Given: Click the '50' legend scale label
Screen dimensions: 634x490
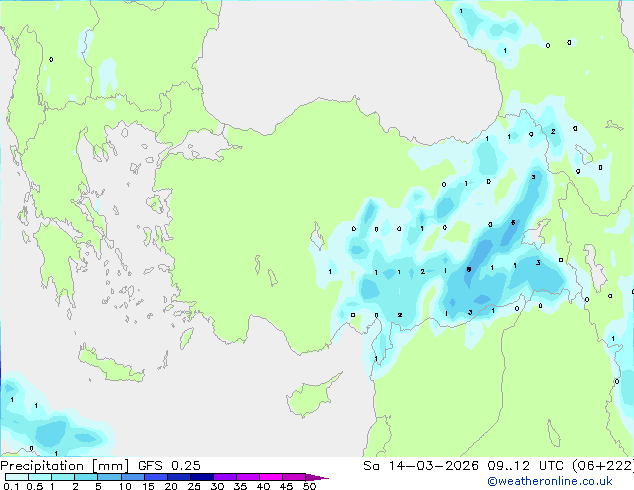Looking at the screenshot, I should [309, 486].
